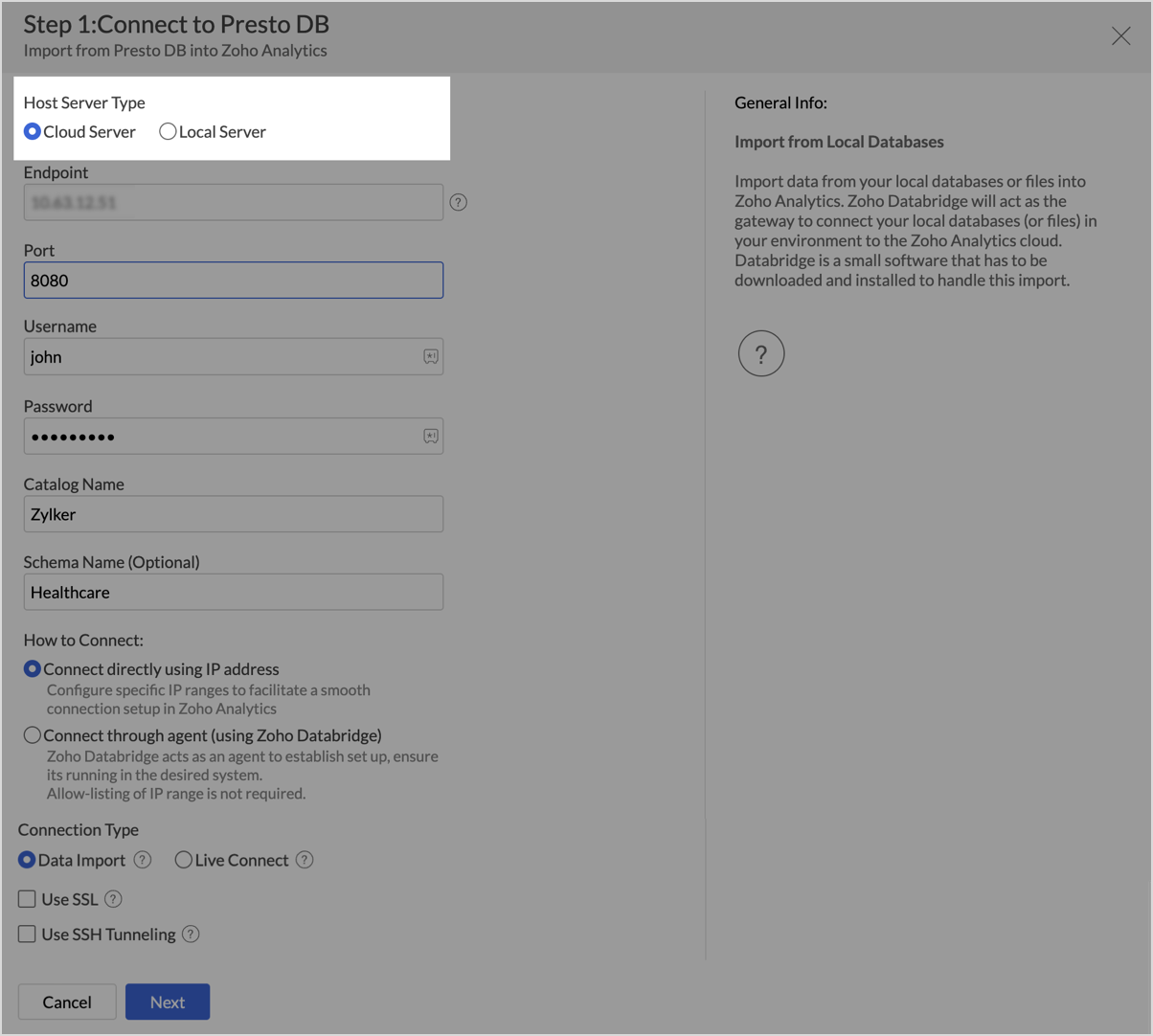Open the Live Connect help tooltip icon
Viewport: 1153px width, 1036px height.
tap(305, 860)
